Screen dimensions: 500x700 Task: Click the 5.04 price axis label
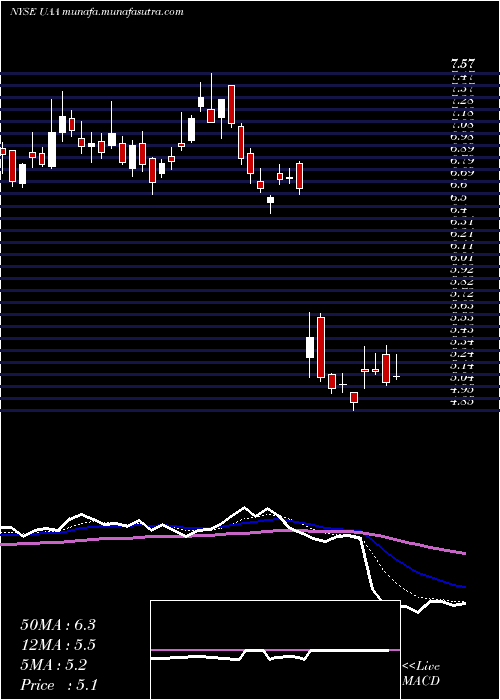(x=462, y=378)
